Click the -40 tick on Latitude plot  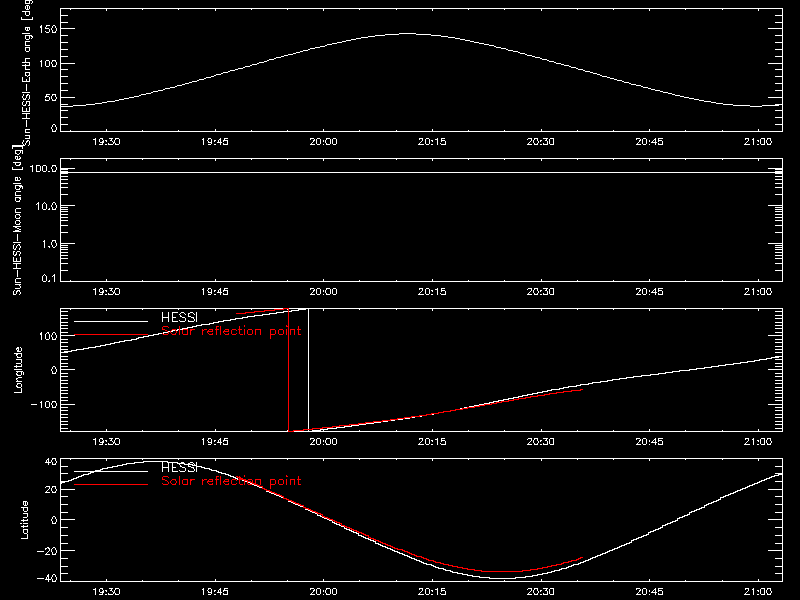47,578
